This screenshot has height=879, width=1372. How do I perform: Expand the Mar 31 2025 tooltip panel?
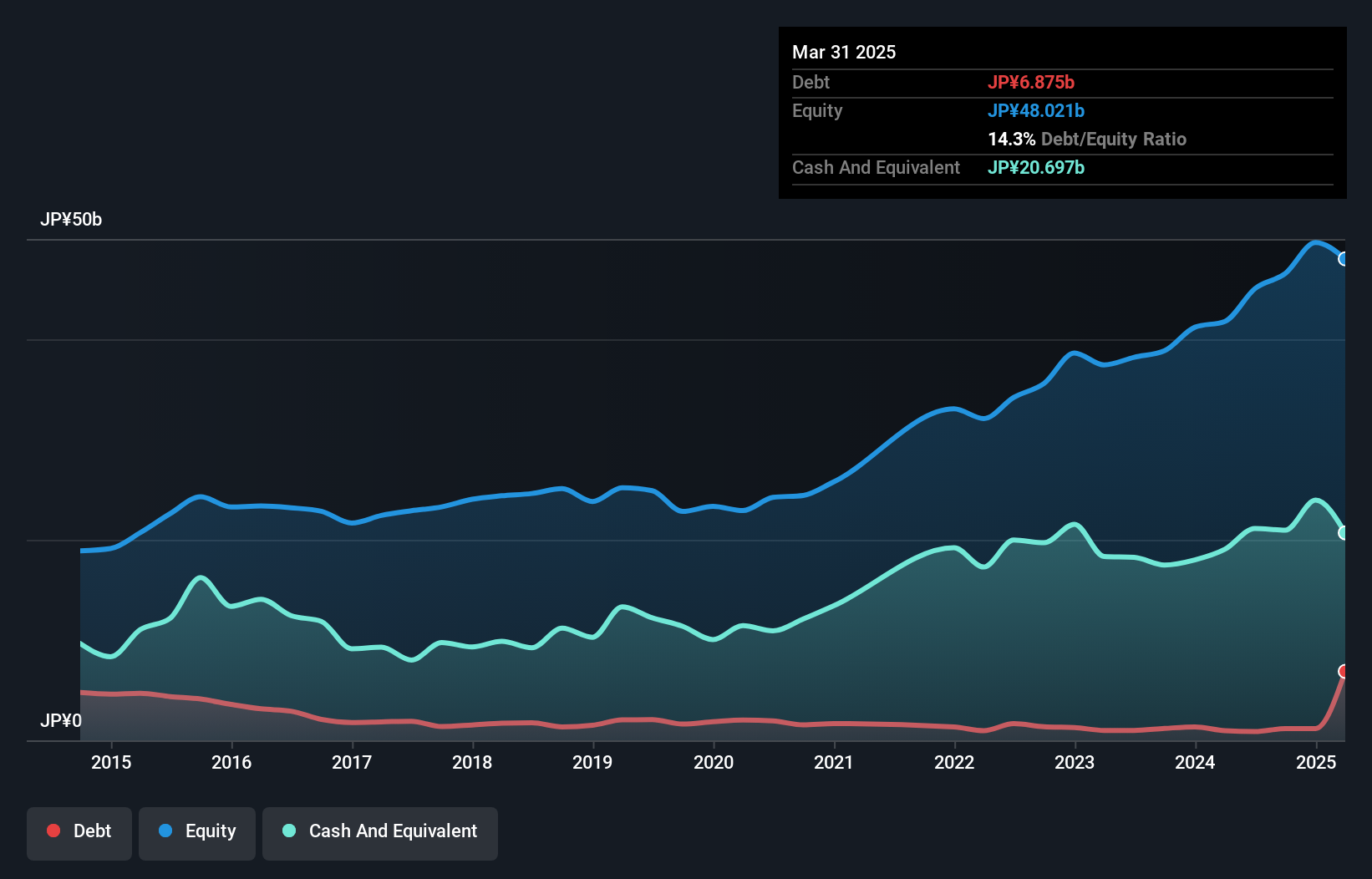pyautogui.click(x=844, y=52)
